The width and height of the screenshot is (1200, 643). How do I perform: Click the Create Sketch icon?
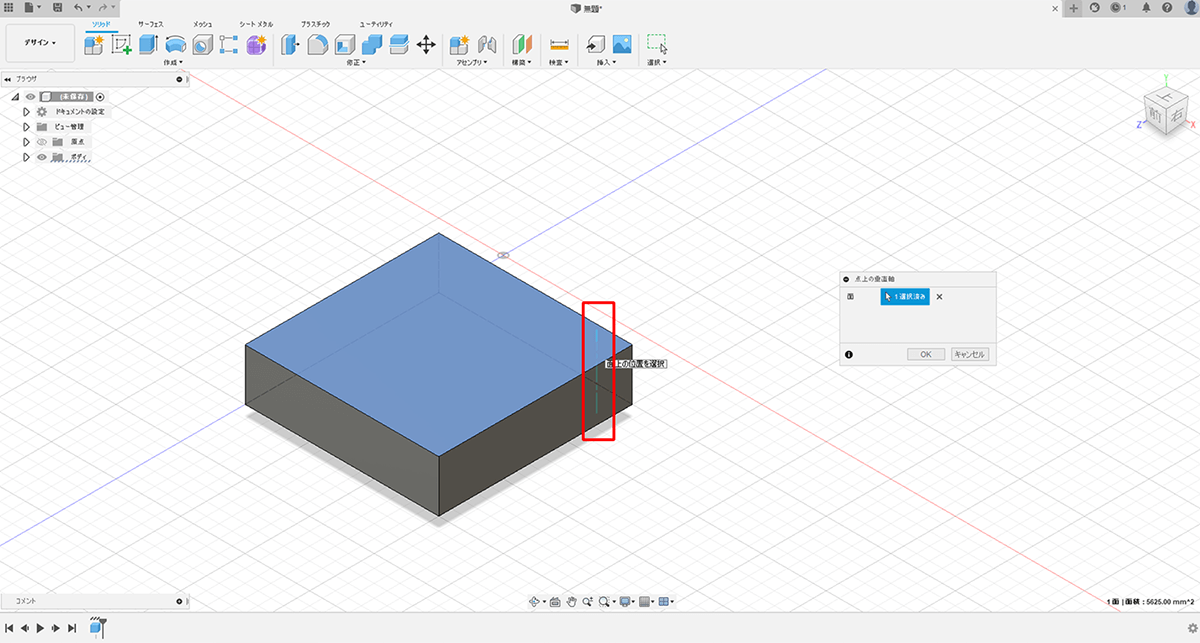pos(122,44)
